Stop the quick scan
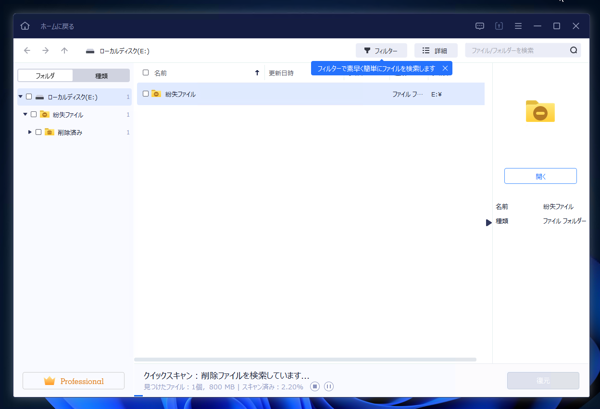Viewport: 600px width, 409px height. tap(315, 386)
